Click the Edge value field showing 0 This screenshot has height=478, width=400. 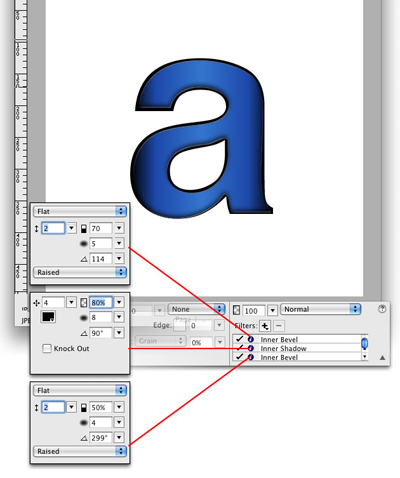pos(201,326)
